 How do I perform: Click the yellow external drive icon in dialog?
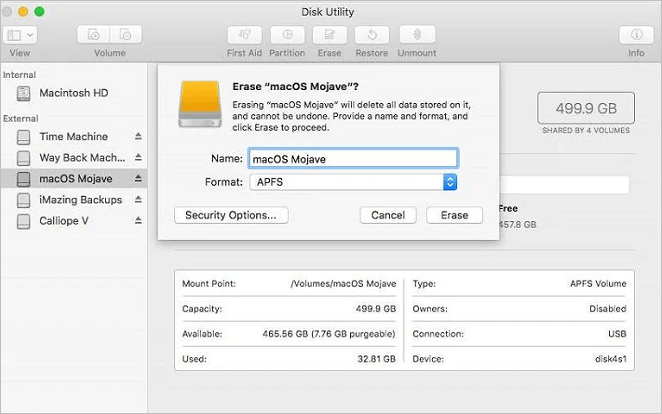200,104
